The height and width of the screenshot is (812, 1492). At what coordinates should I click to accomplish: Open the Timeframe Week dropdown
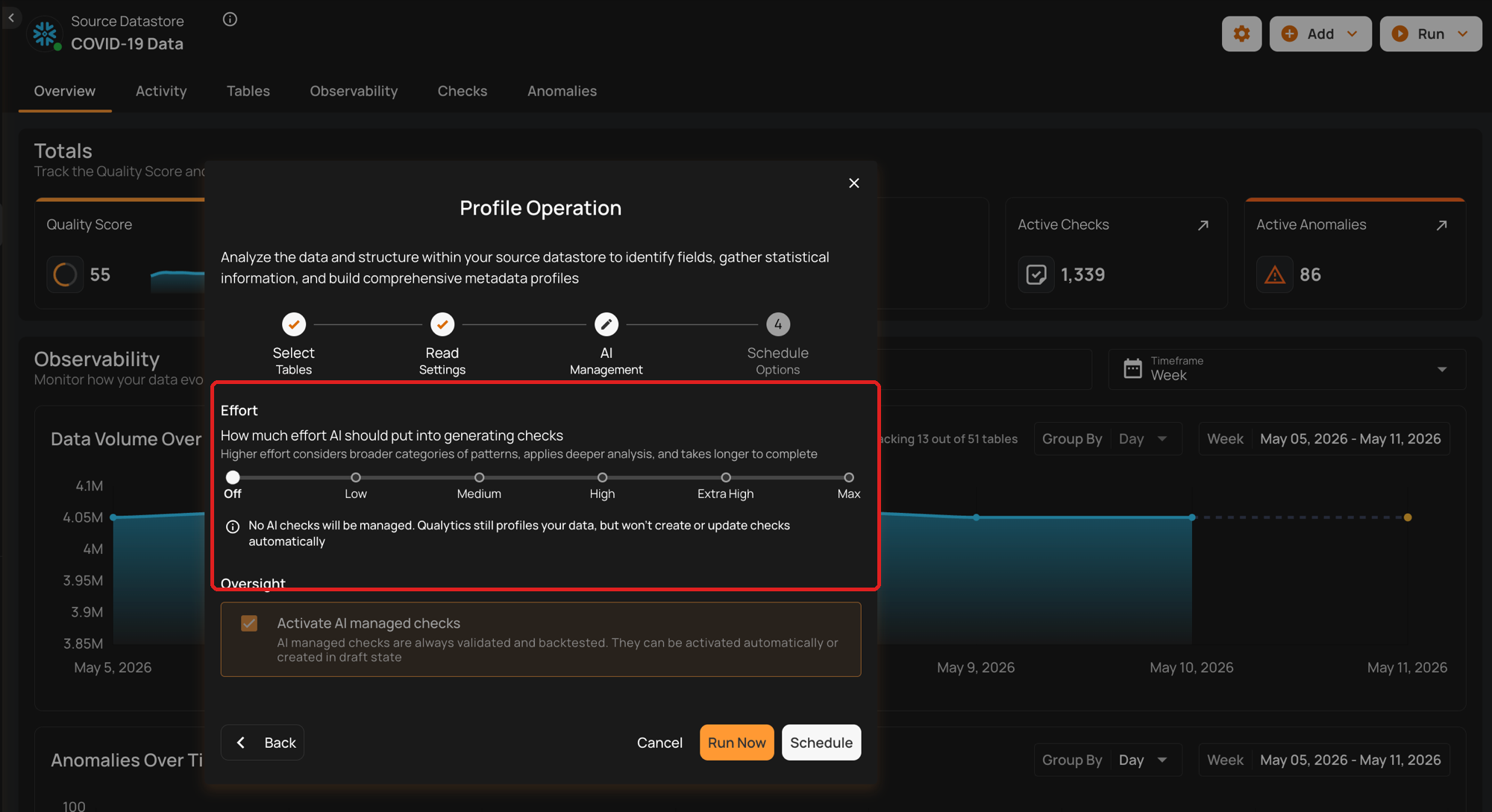coord(1287,369)
